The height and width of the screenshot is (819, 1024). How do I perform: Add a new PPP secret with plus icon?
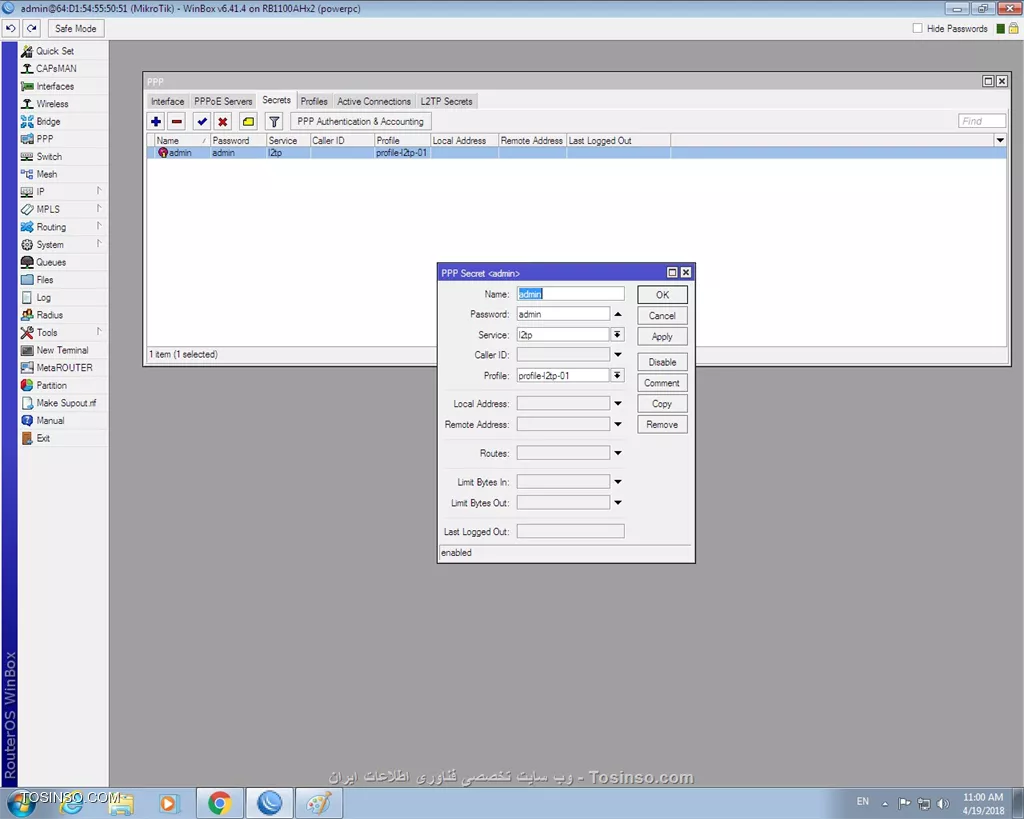coord(156,121)
